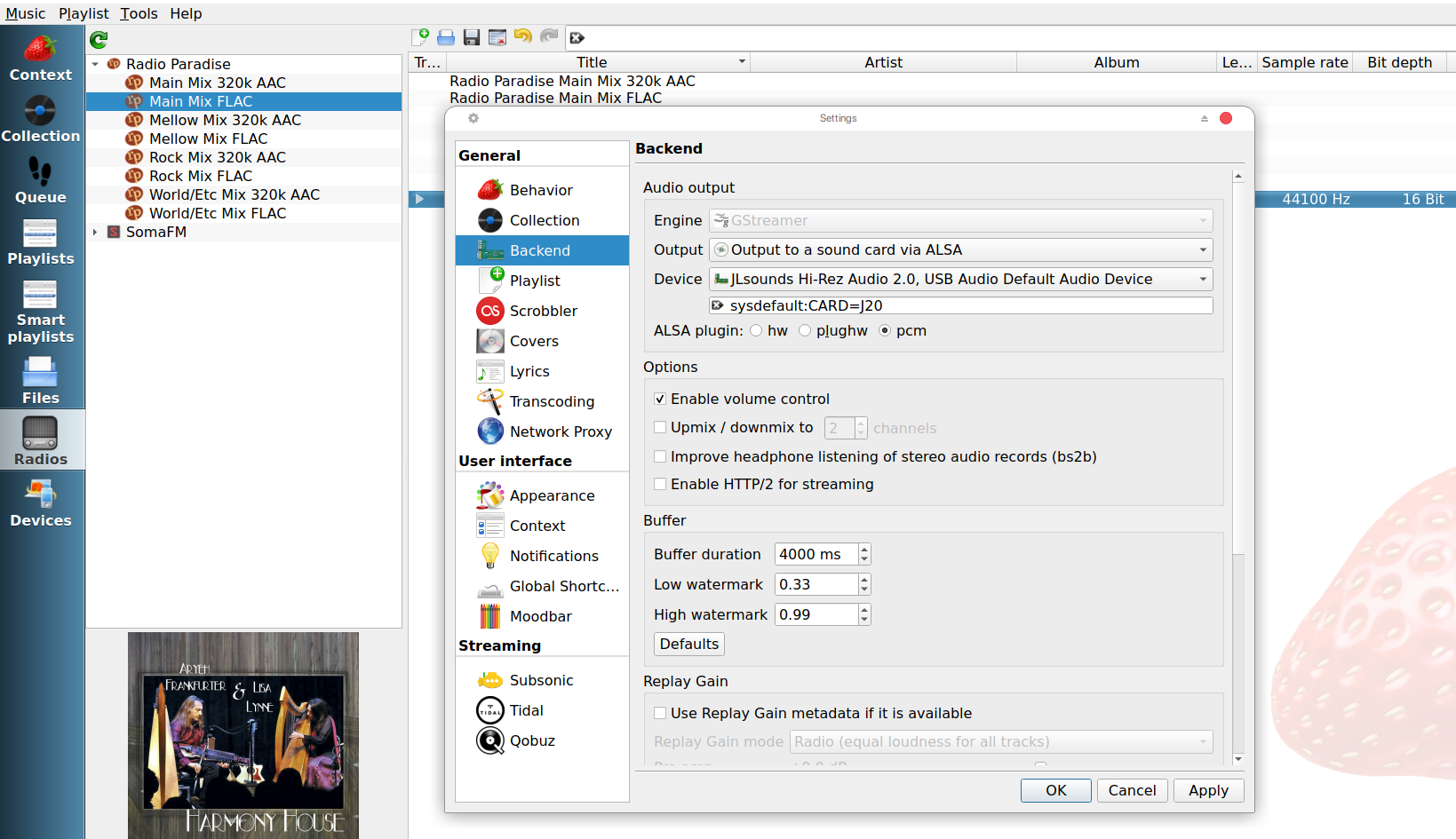
Task: Open the disabled Engine GStreamer combo box
Action: 960,220
